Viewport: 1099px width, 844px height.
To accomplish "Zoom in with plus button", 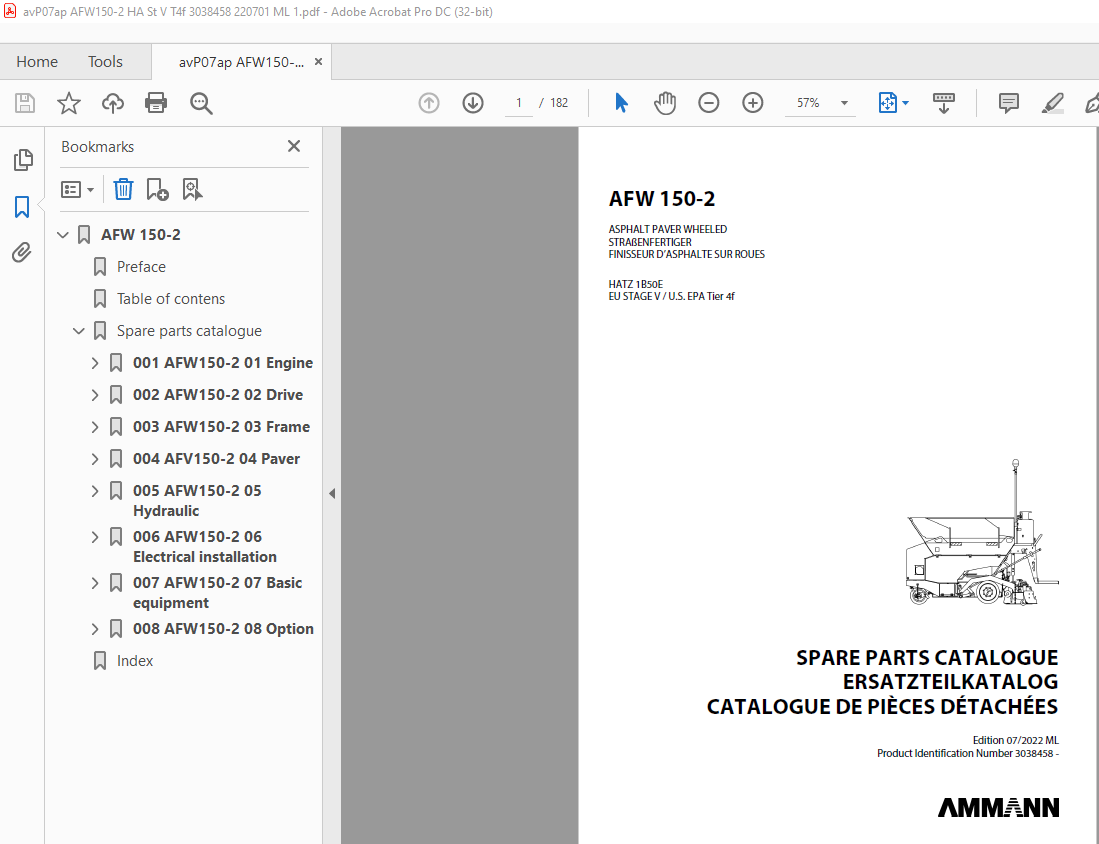I will [753, 103].
